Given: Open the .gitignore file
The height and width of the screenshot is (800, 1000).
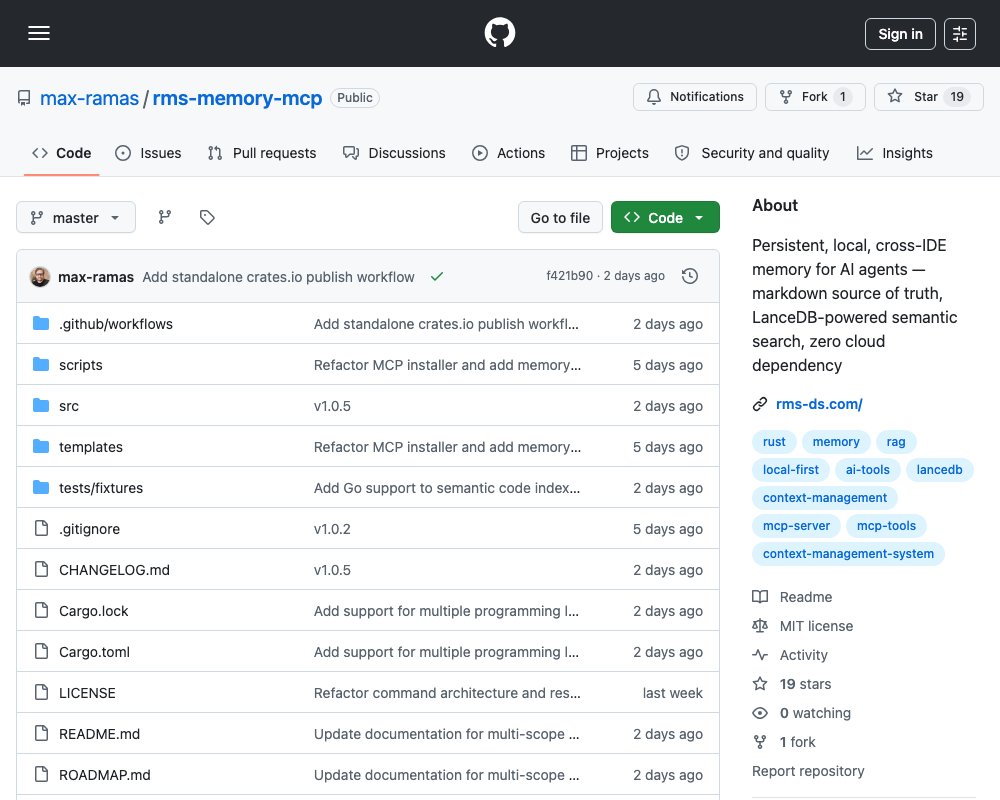Looking at the screenshot, I should (89, 529).
